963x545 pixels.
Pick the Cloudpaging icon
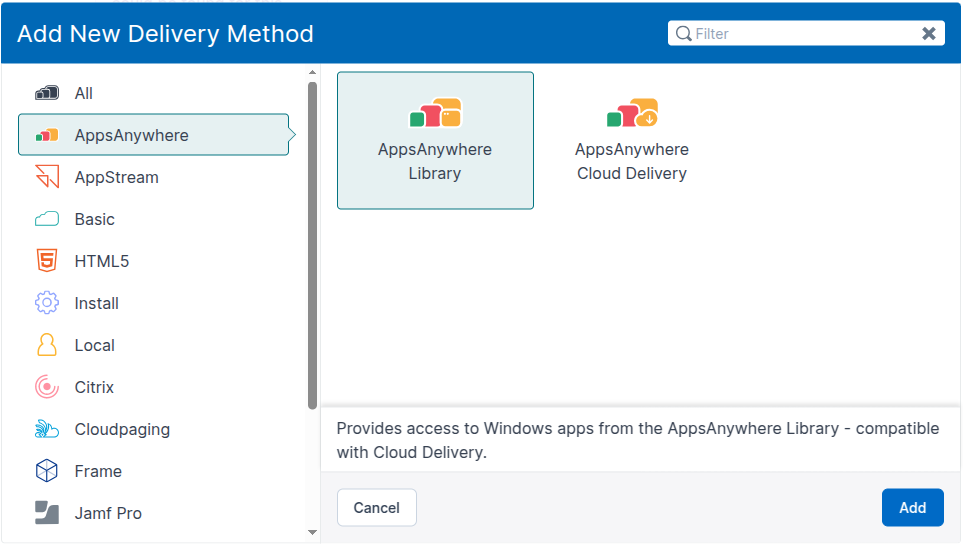pos(47,429)
